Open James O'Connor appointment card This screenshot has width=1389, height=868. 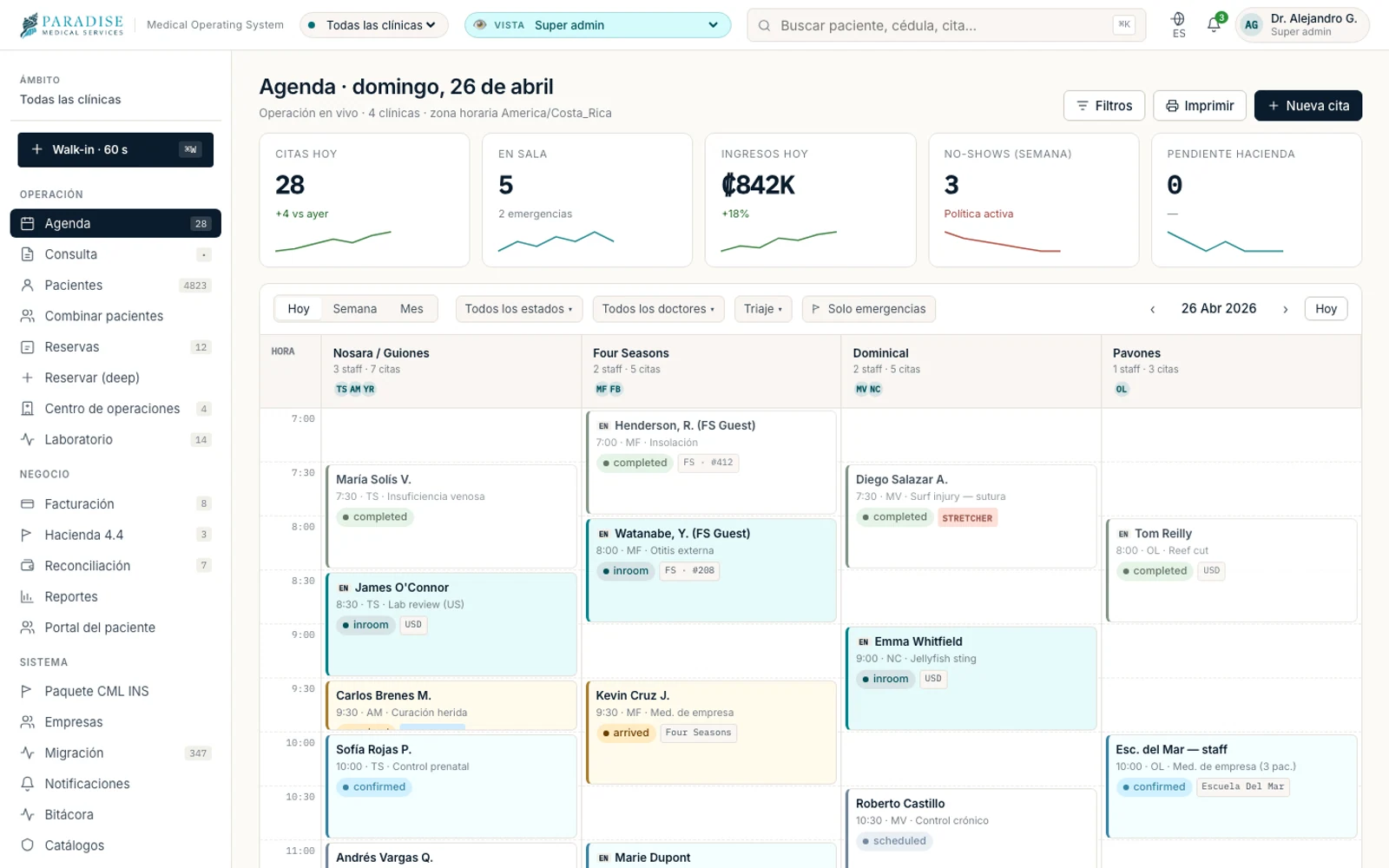click(451, 624)
